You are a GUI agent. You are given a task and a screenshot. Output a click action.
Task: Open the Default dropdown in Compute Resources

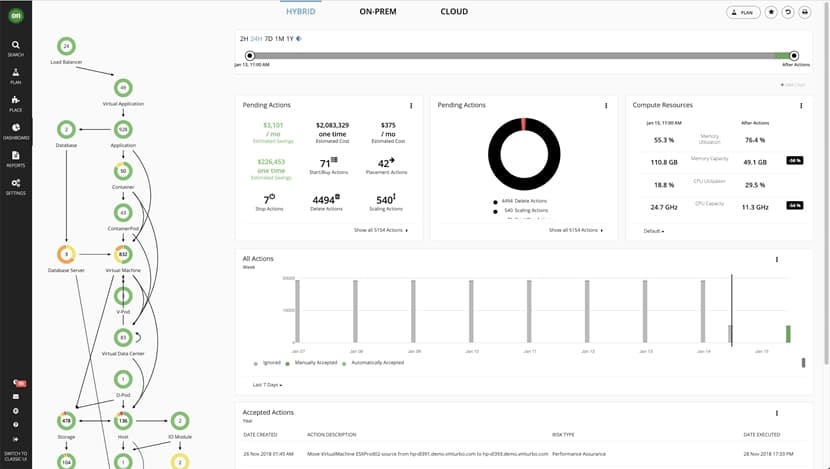point(654,231)
